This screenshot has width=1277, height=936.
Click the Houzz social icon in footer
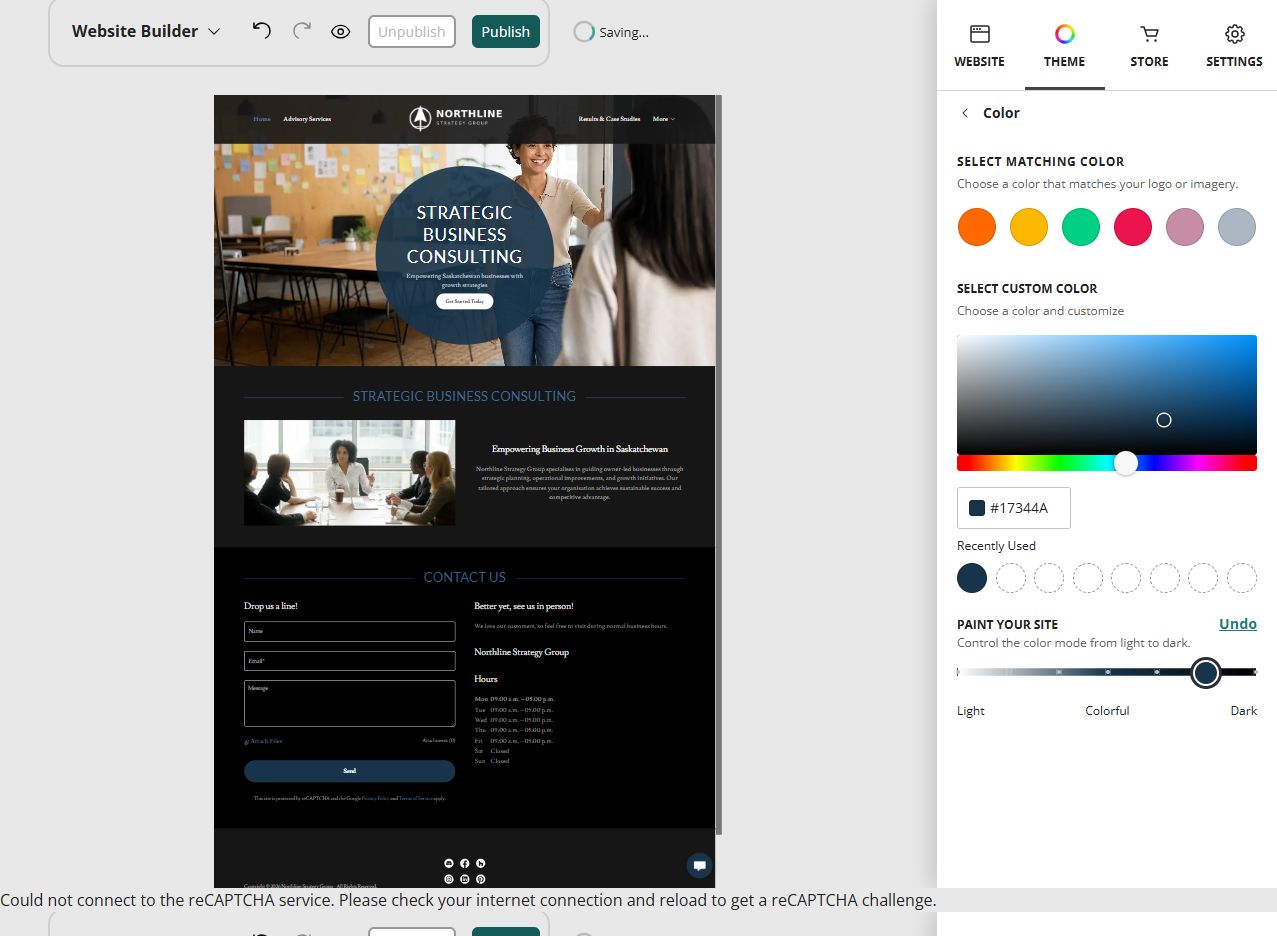tap(481, 863)
